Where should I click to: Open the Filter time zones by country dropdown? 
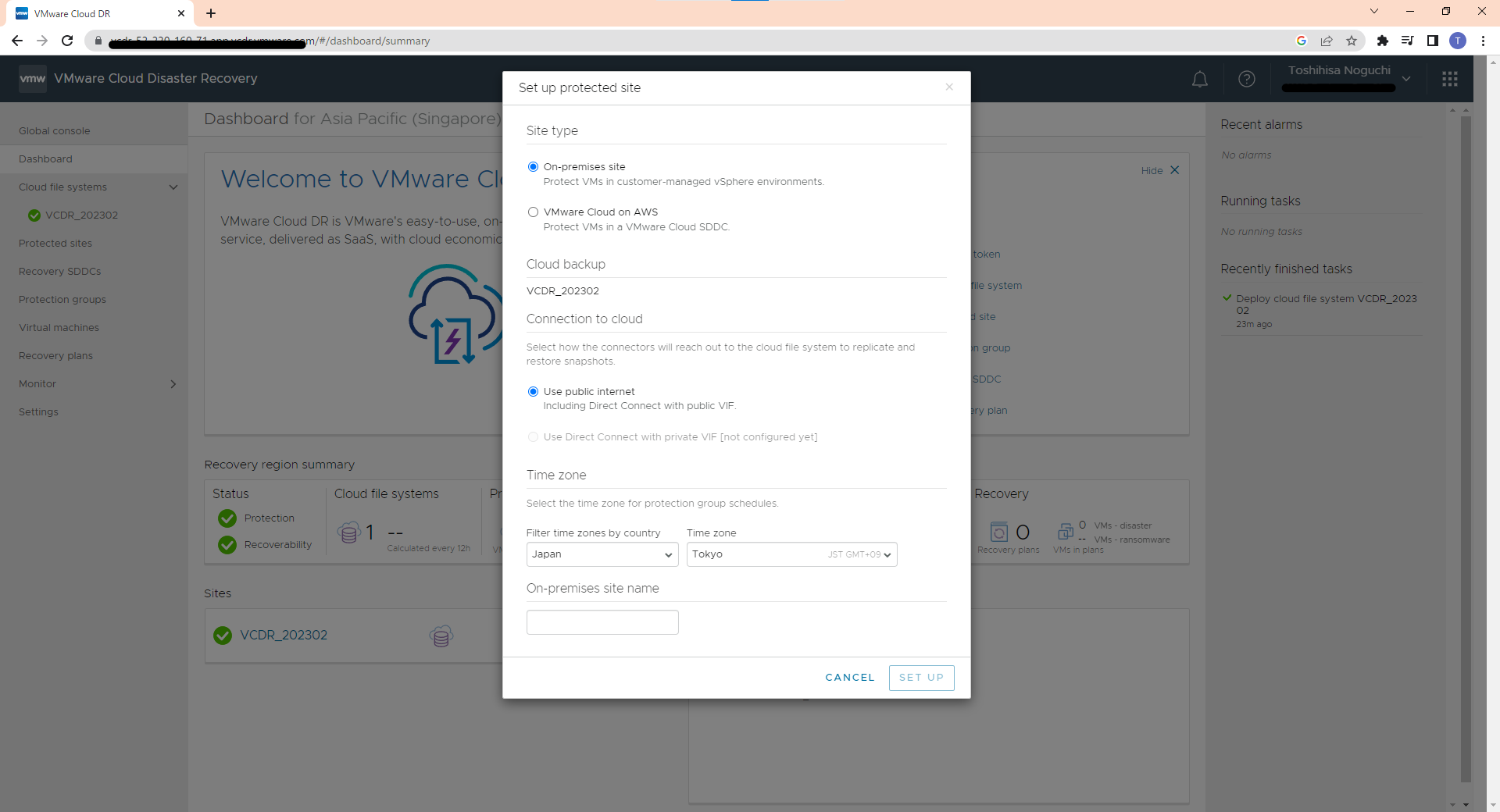602,554
